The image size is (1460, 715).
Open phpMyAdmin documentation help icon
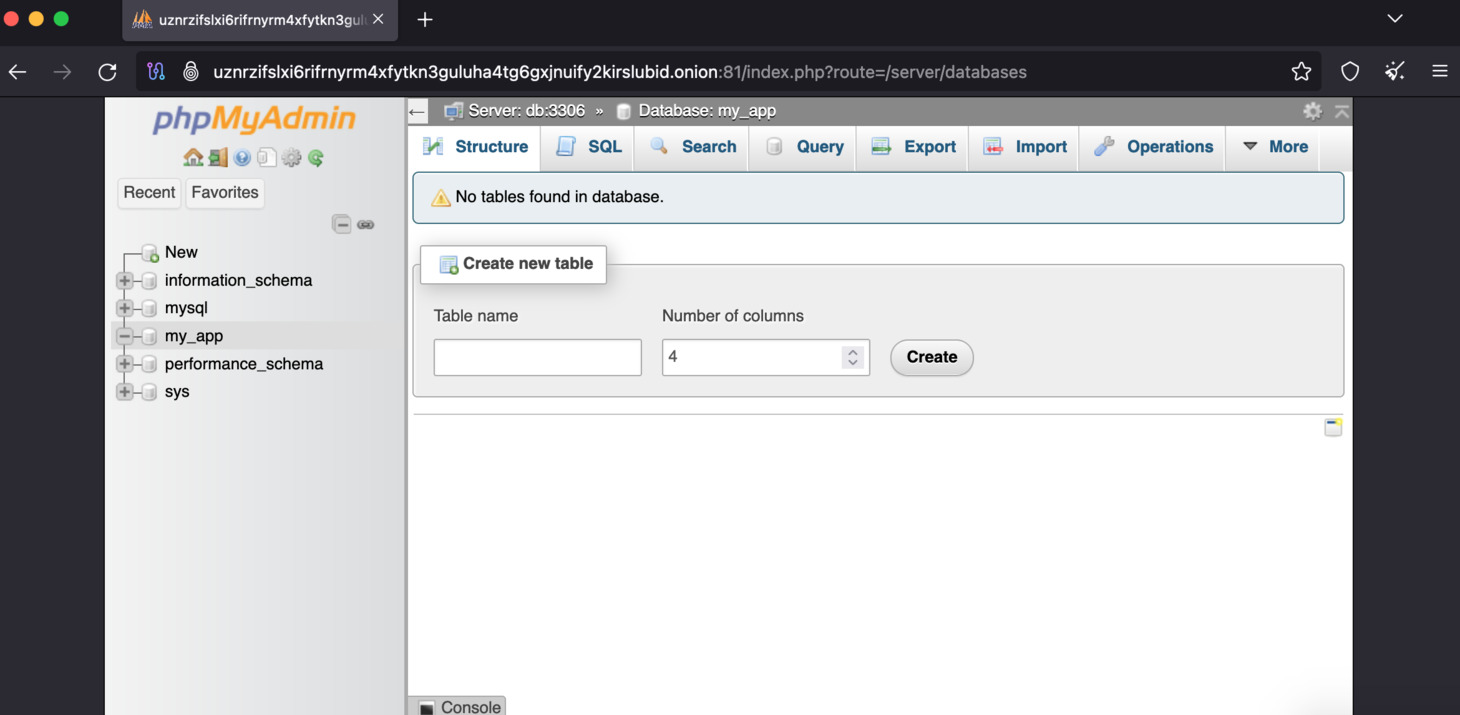point(242,158)
